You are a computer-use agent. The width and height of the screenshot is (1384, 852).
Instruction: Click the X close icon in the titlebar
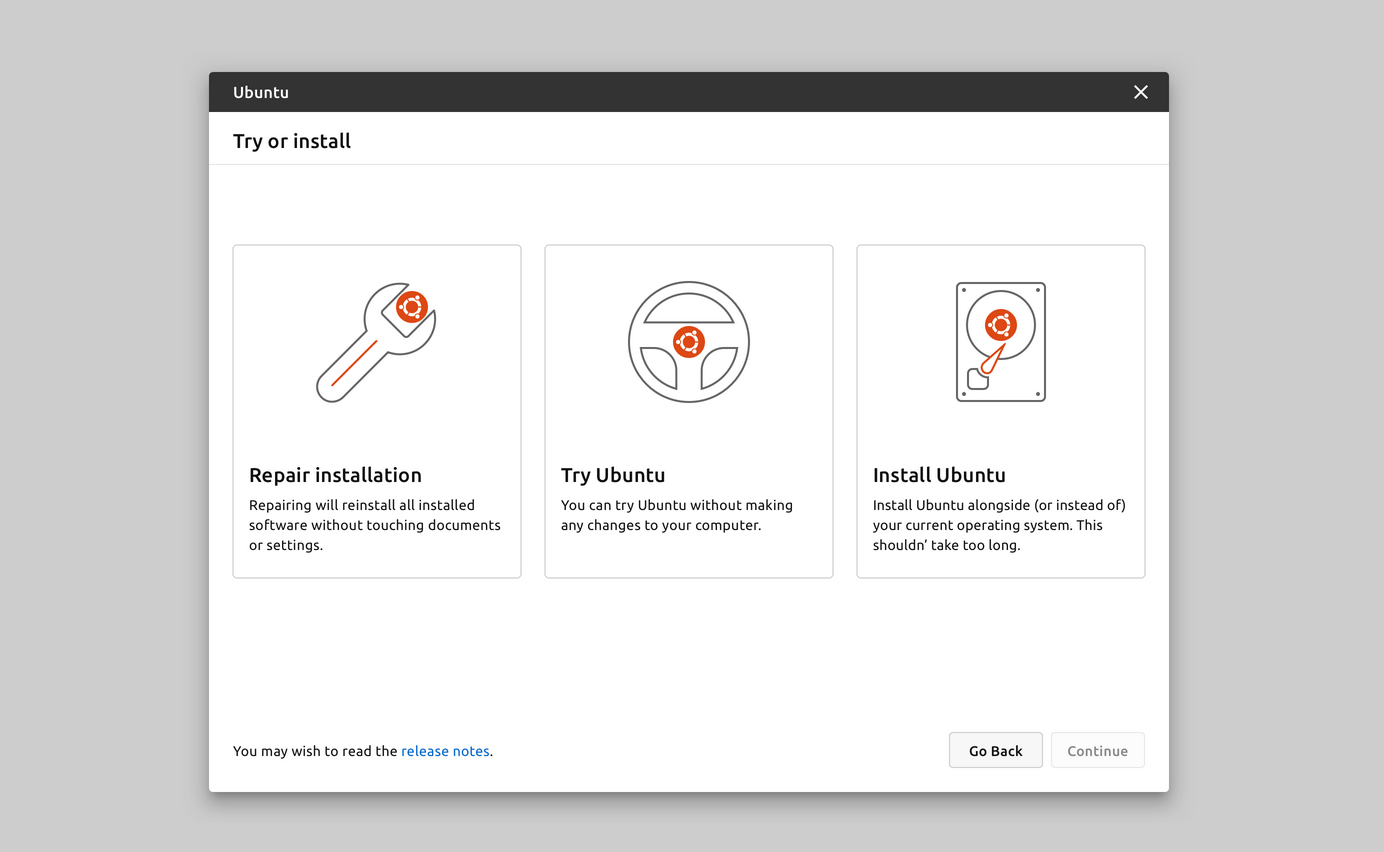tap(1140, 92)
